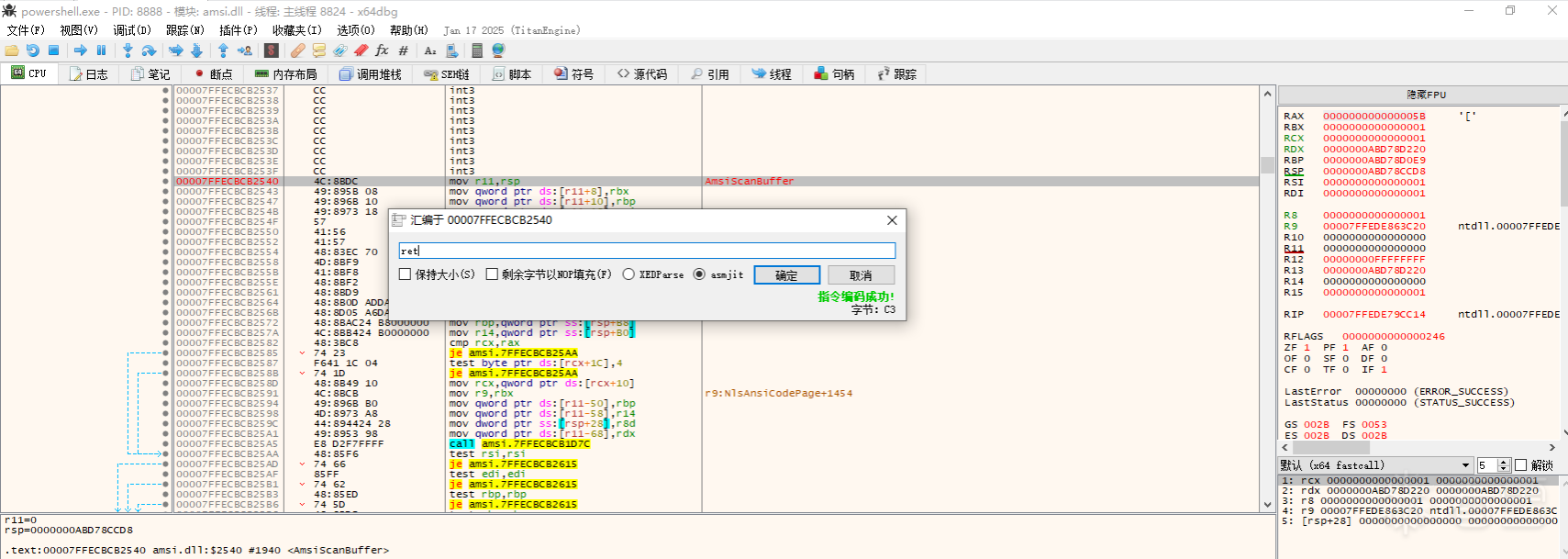Switch to the Breakpoints tab

coord(213,74)
